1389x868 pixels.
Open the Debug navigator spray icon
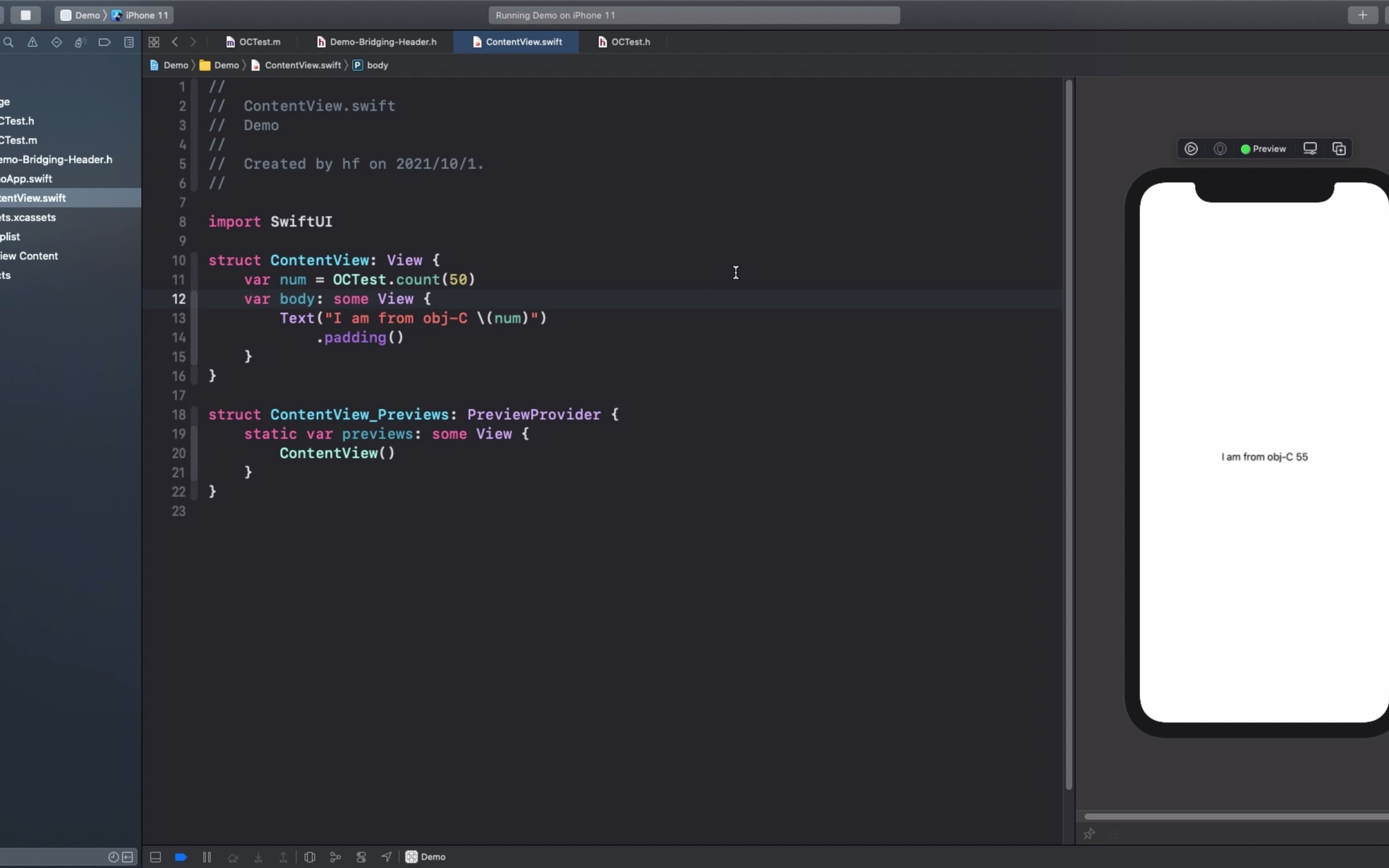(80, 42)
